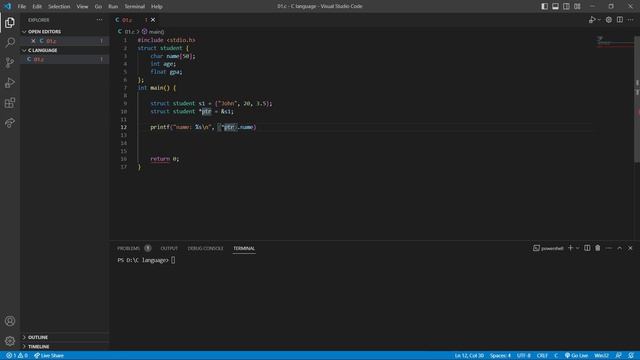Open the Source Control view icon
The image size is (640, 360).
pyautogui.click(x=10, y=62)
